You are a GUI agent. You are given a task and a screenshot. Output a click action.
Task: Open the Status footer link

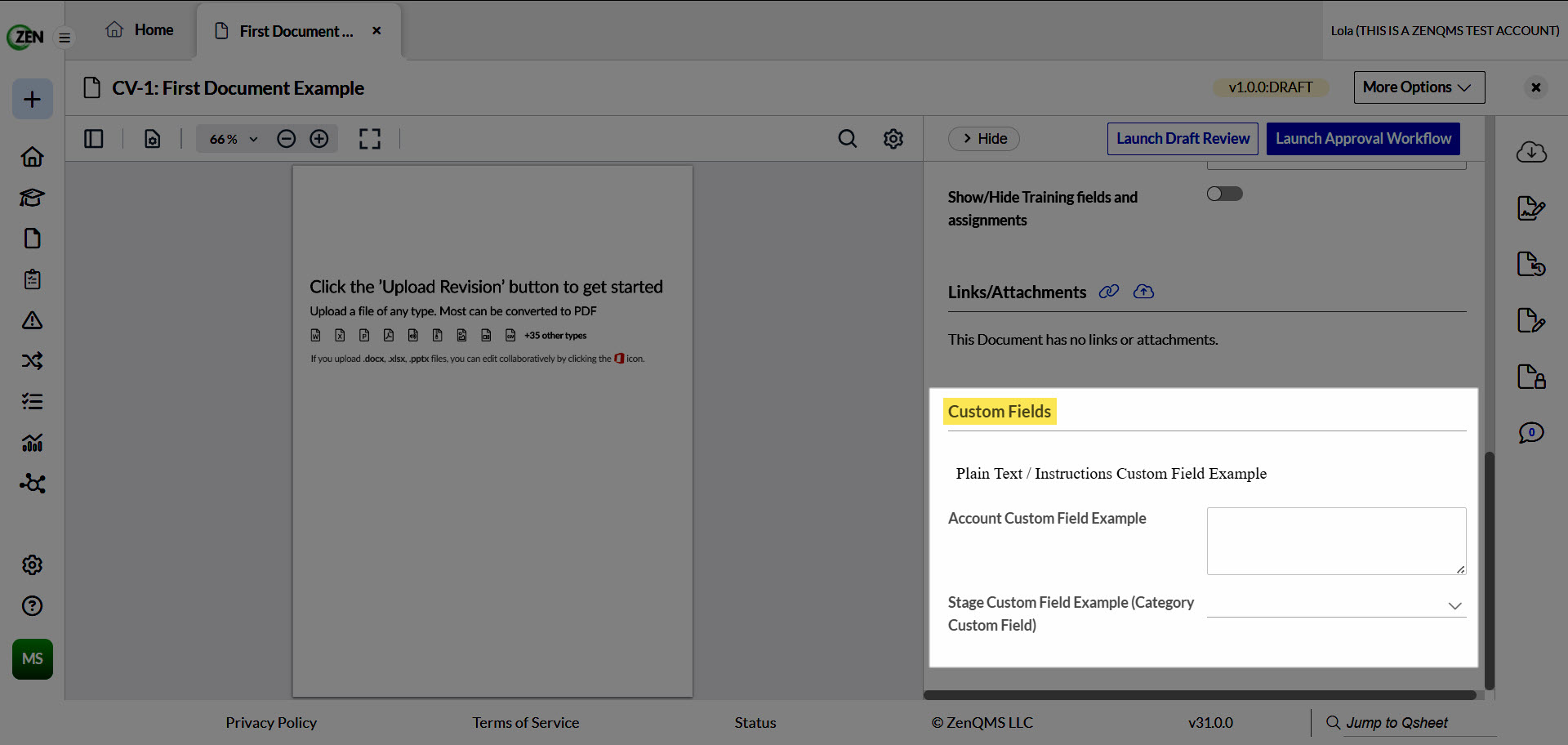[x=755, y=723]
